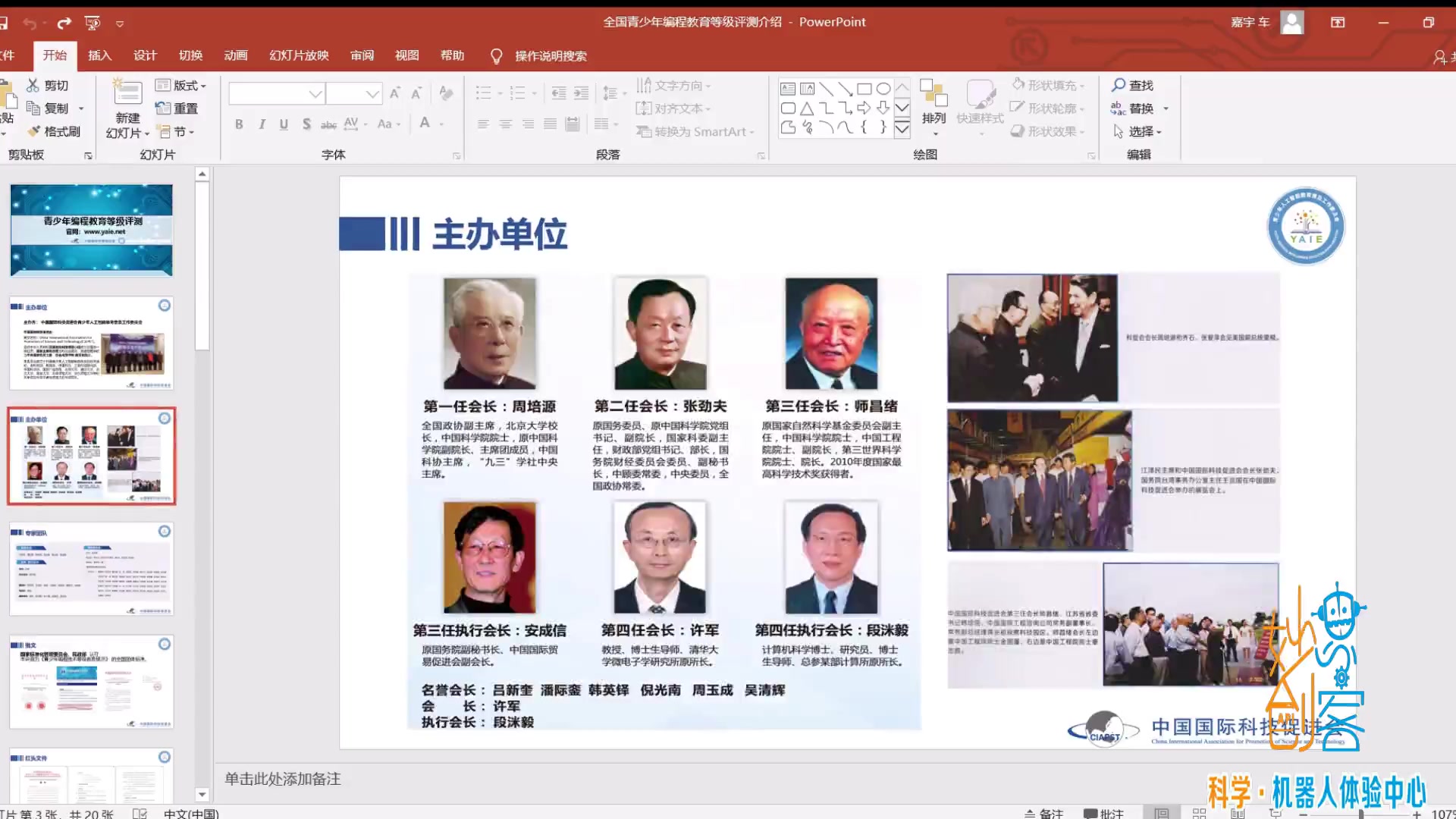
Task: Open the font color dropdown arrow
Action: (x=441, y=124)
